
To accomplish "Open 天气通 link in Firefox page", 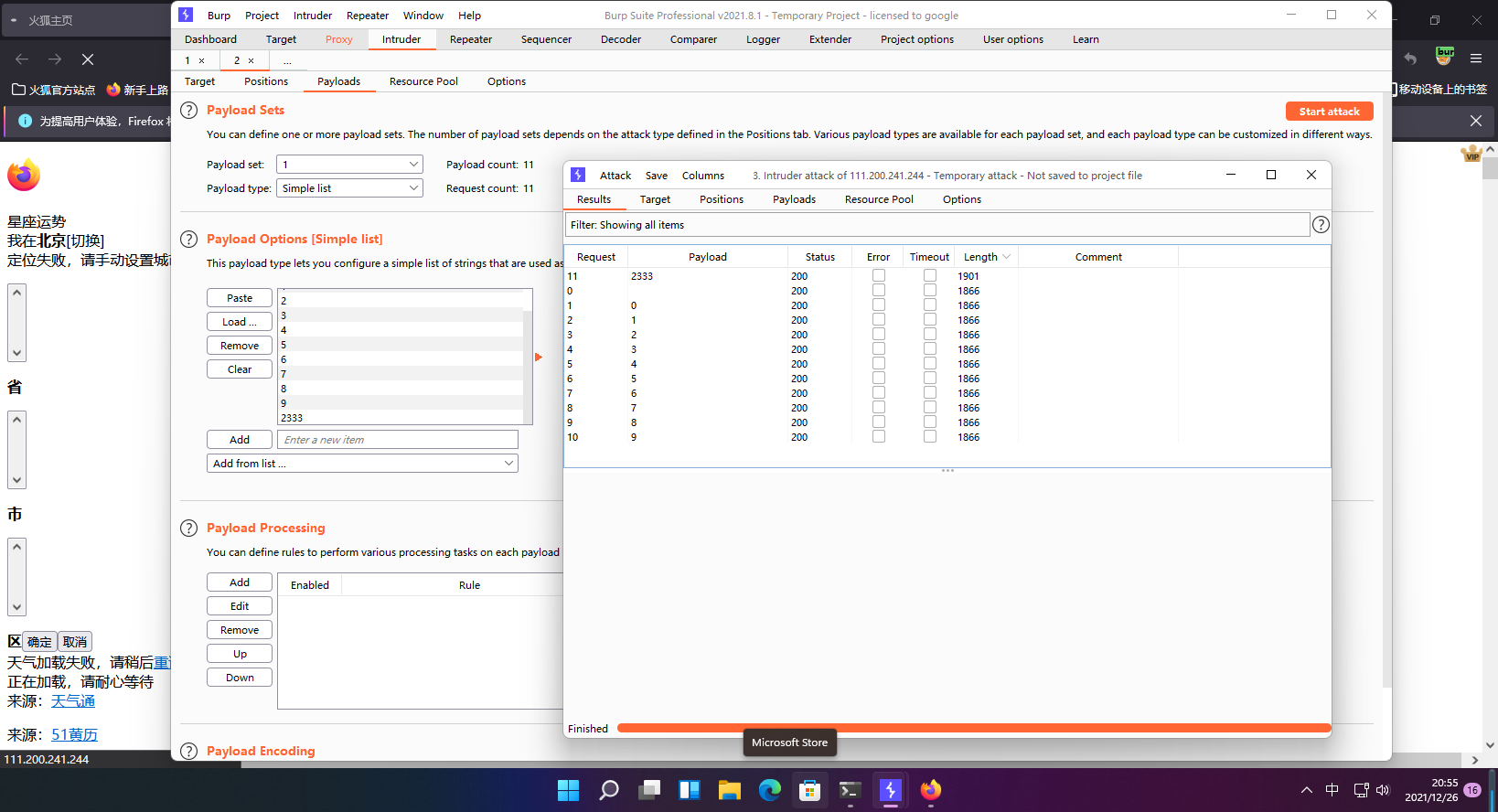I will coord(73,701).
